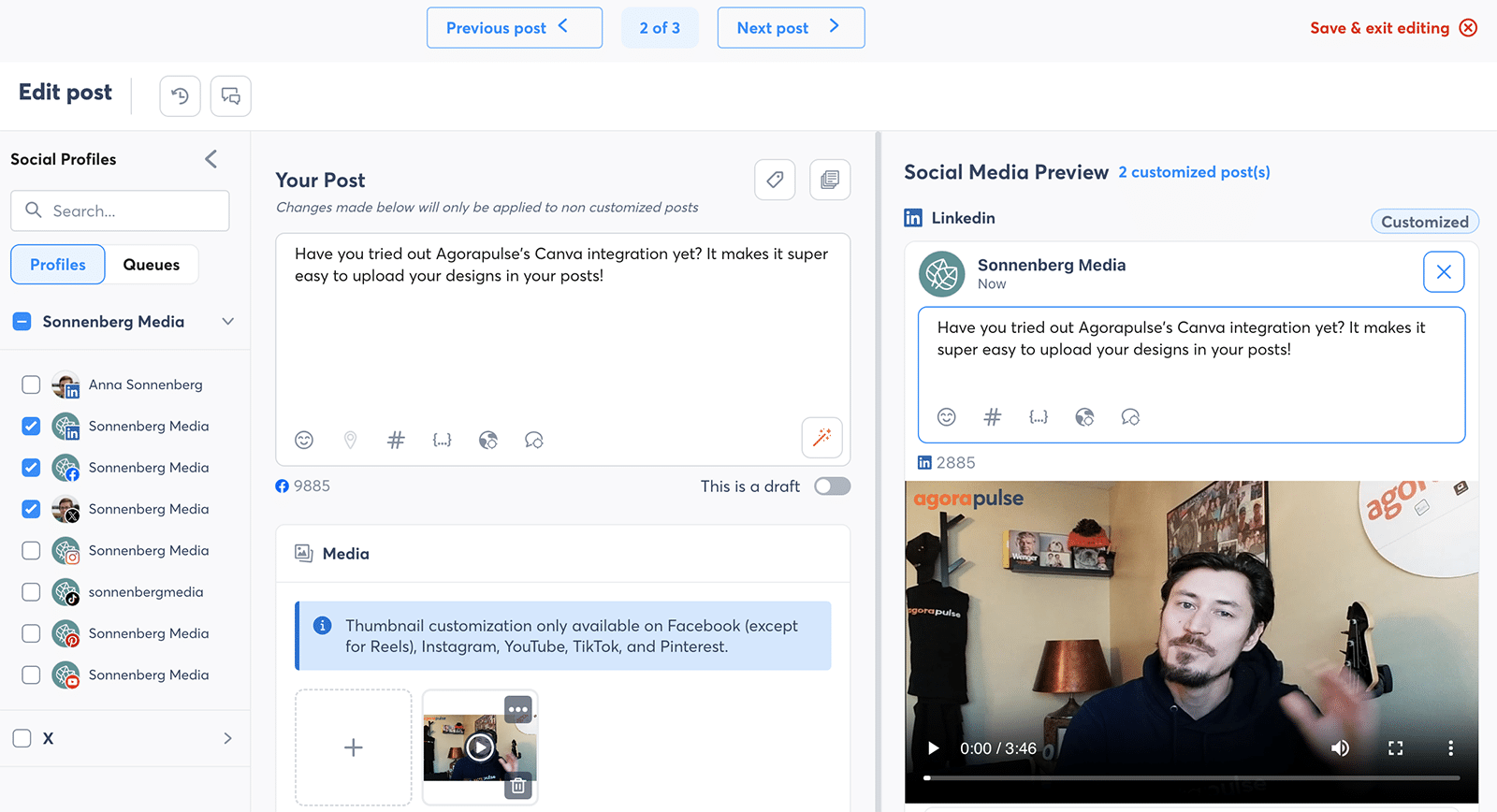Open the comments icon beside Edit post
Viewport: 1497px width, 812px height.
point(230,96)
